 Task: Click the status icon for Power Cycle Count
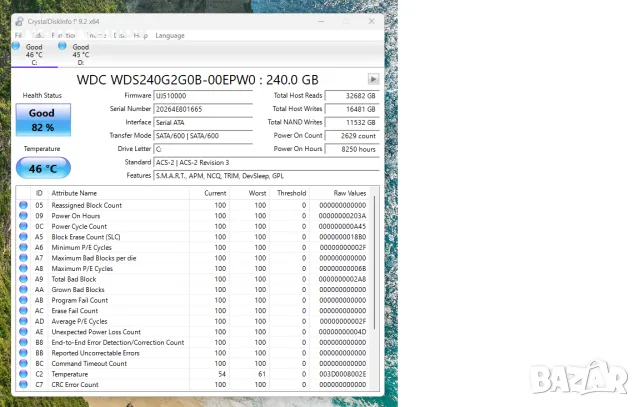pos(23,226)
